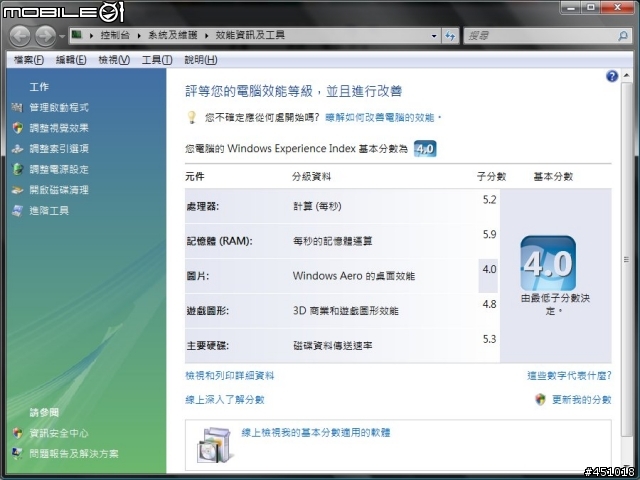Click the 5.3 hard disk subscore
The height and width of the screenshot is (480, 640).
pos(489,339)
